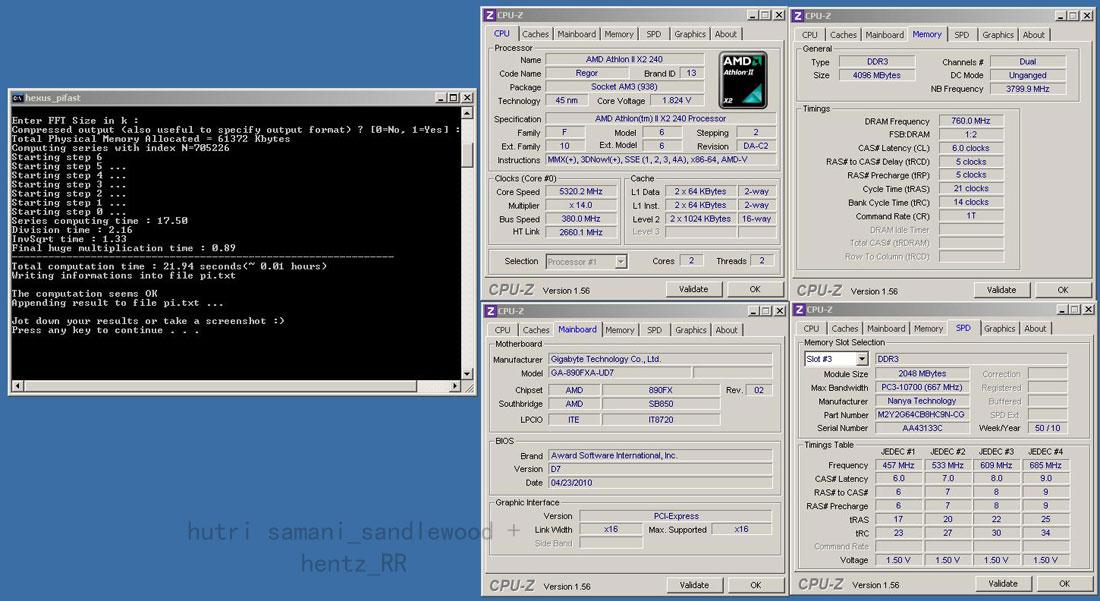Click the Module Size 2048 MBytes field
Viewport: 1100px width, 601px height.
click(922, 374)
